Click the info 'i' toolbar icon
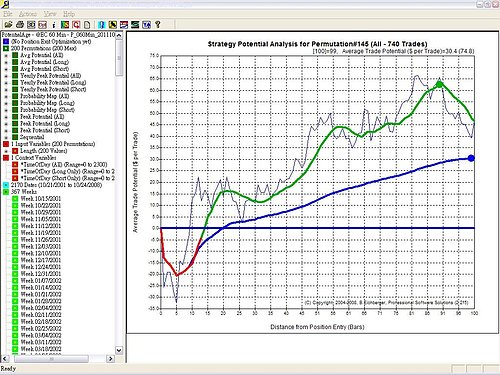Image resolution: width=500 pixels, height=375 pixels. (54, 24)
